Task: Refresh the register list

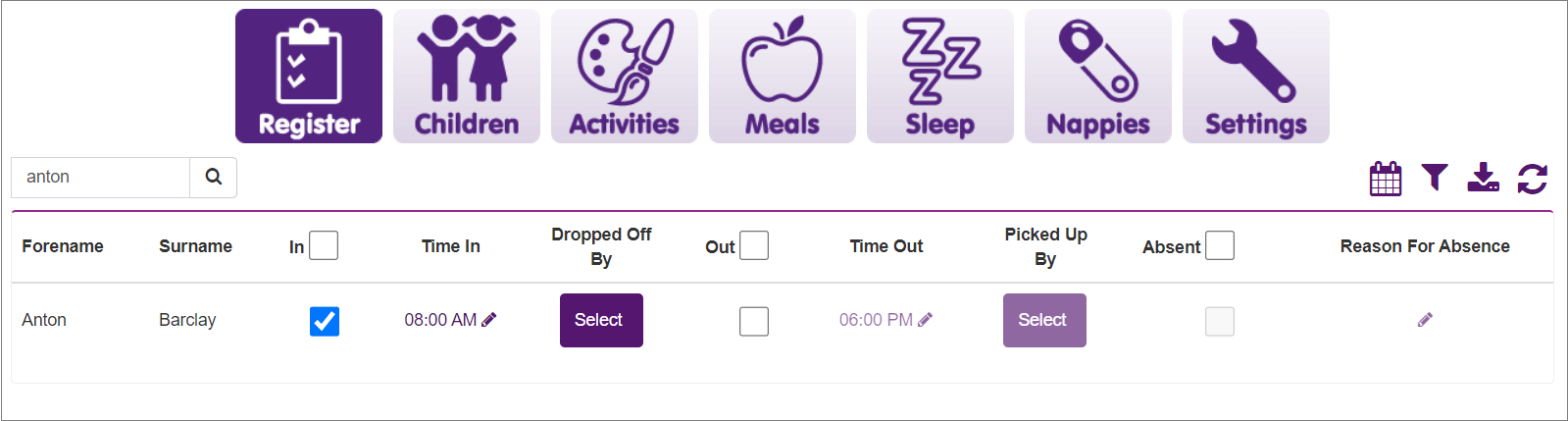Action: pyautogui.click(x=1533, y=179)
